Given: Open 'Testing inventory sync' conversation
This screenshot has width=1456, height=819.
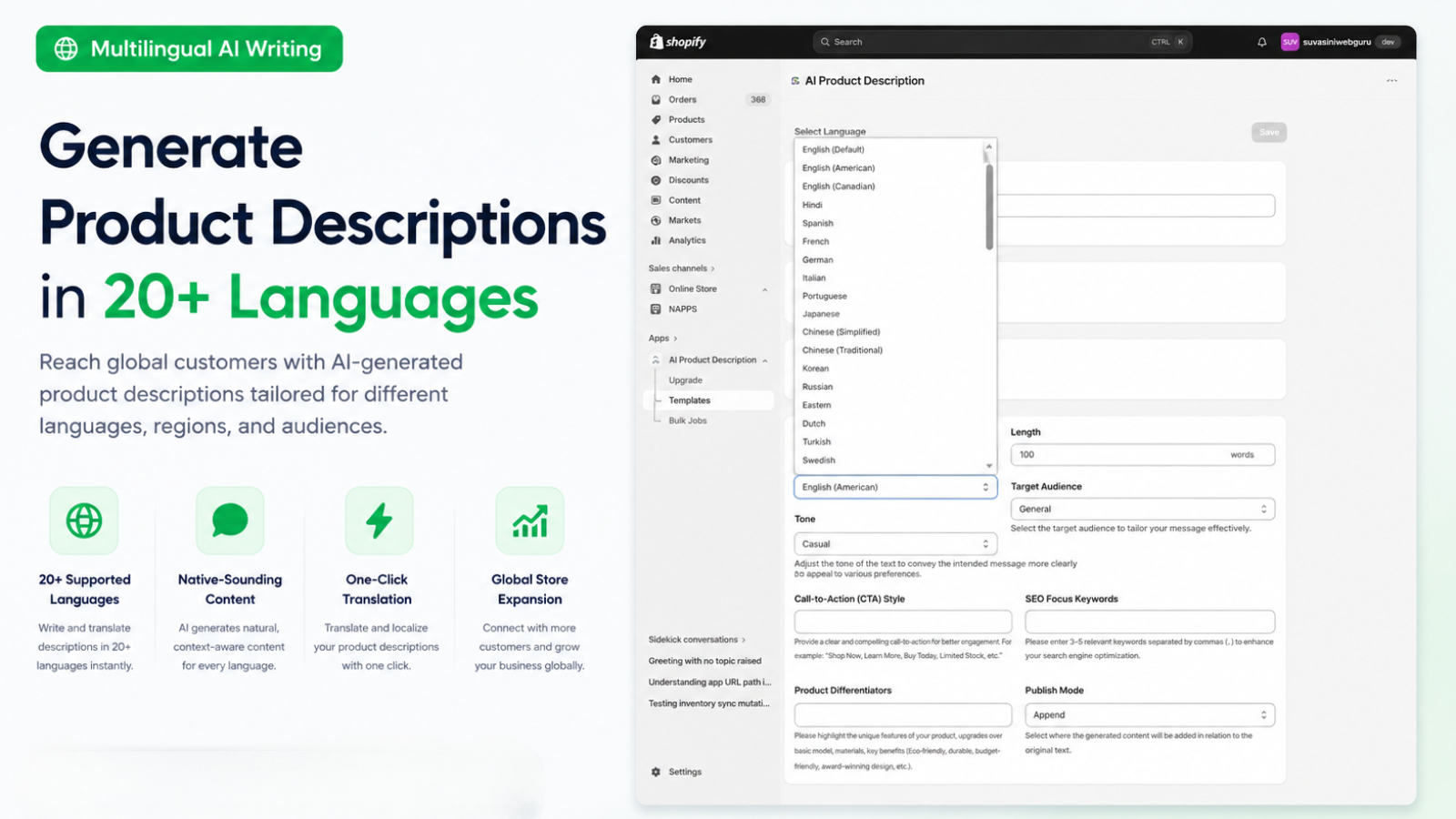Looking at the screenshot, I should [x=709, y=703].
